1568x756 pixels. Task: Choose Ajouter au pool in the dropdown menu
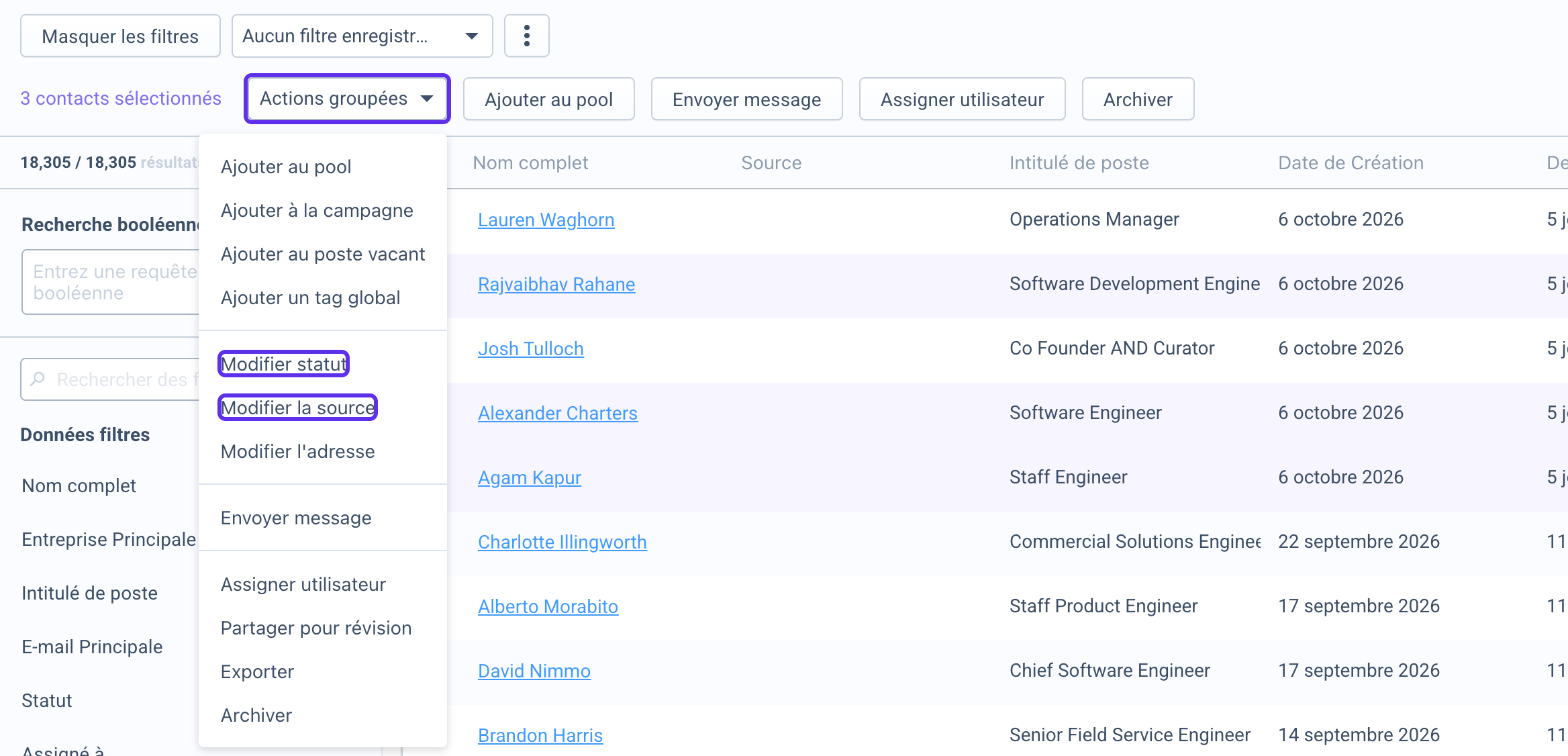point(286,167)
